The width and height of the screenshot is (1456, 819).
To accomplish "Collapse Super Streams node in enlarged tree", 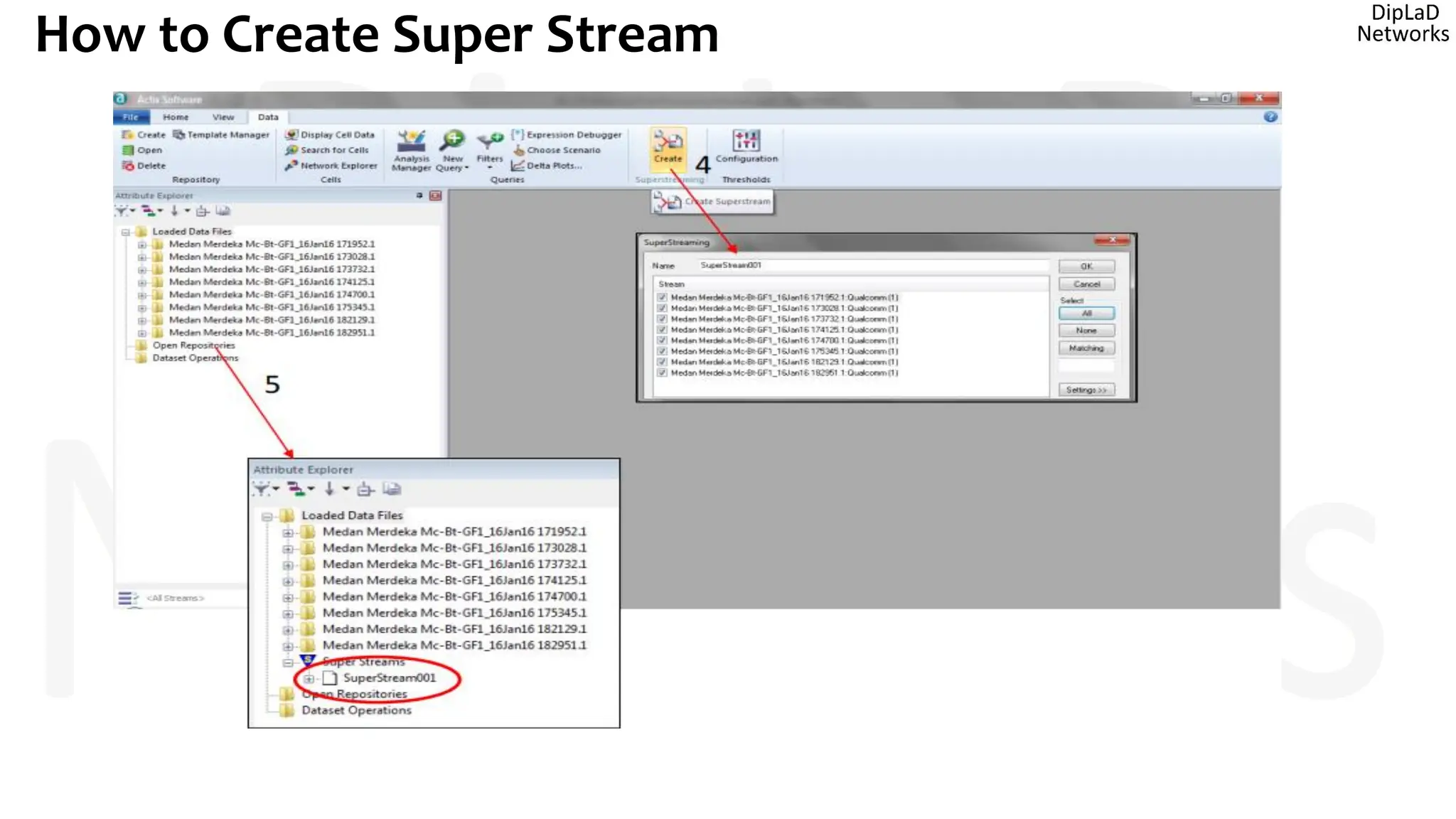I will point(287,663).
